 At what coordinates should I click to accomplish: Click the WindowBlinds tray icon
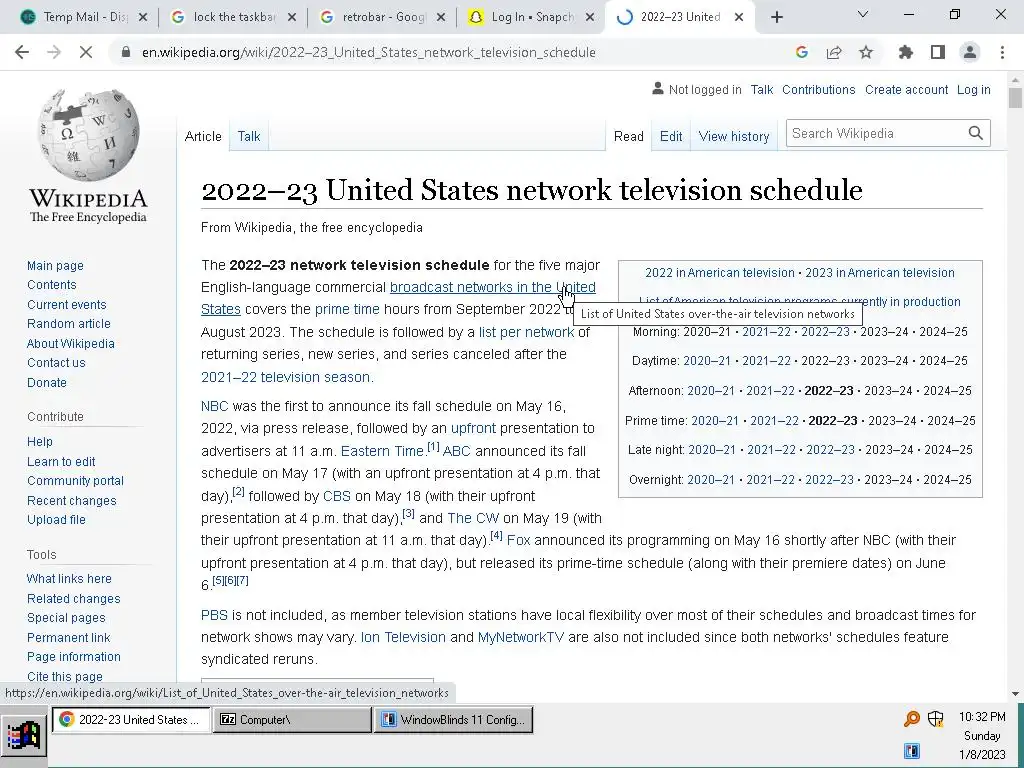[912, 751]
